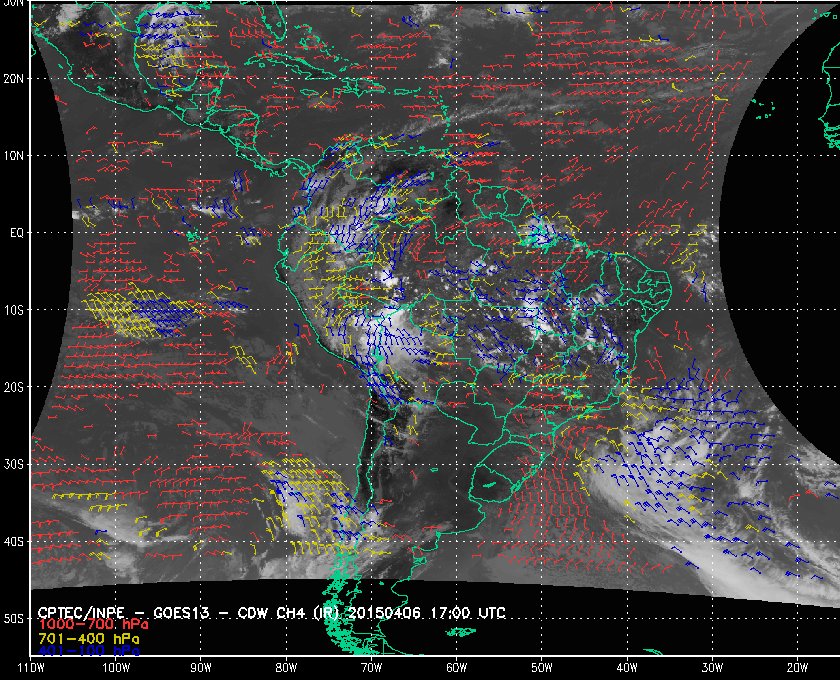
Task: Click the yellow 701-400 hPa legend entry
Action: (83, 638)
